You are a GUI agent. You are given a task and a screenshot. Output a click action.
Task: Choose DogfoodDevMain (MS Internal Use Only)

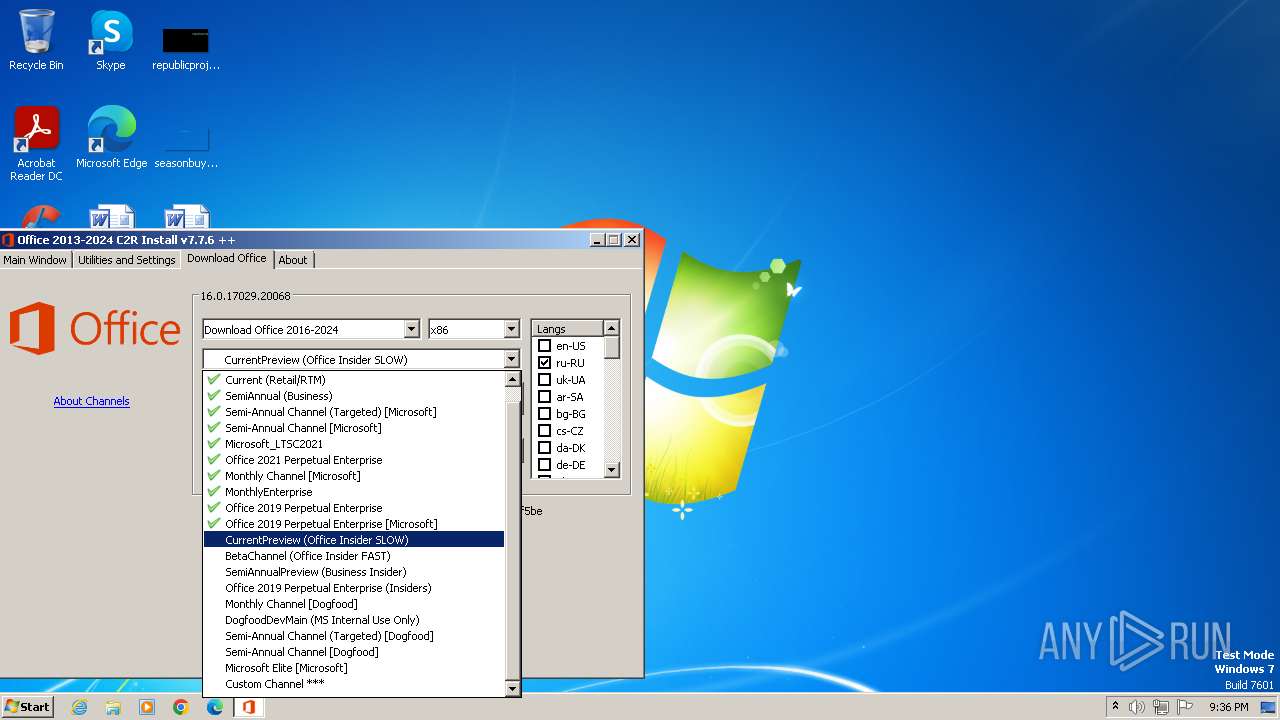(354, 620)
